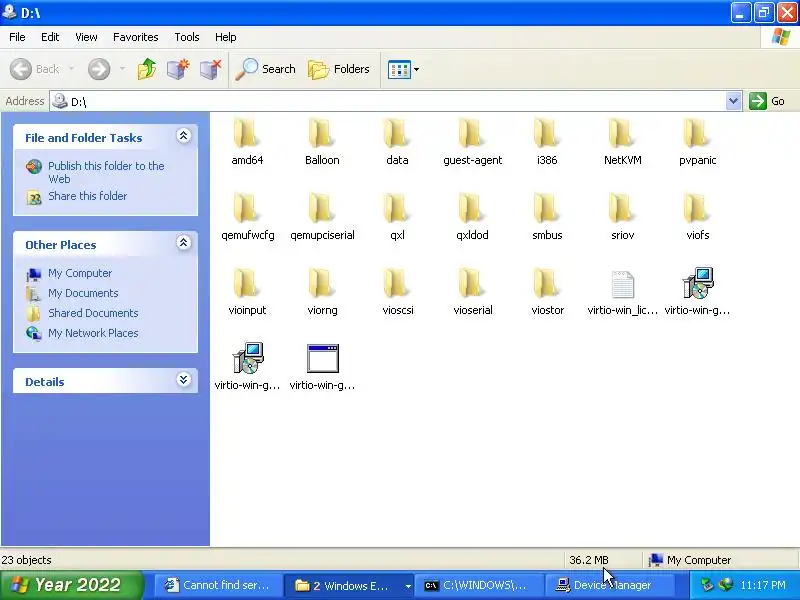
Task: Open the Tools menu
Action: pos(187,37)
